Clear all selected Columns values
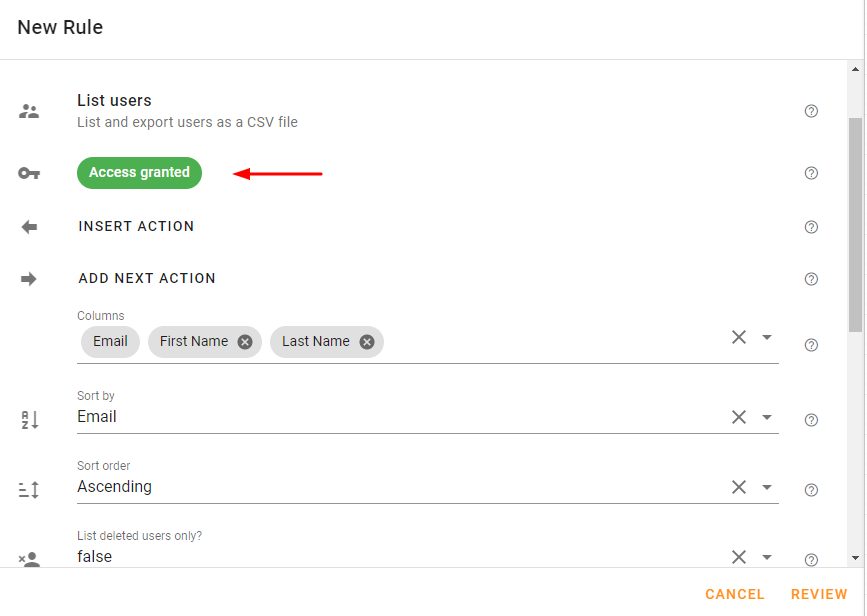This screenshot has height=616, width=867. click(739, 337)
